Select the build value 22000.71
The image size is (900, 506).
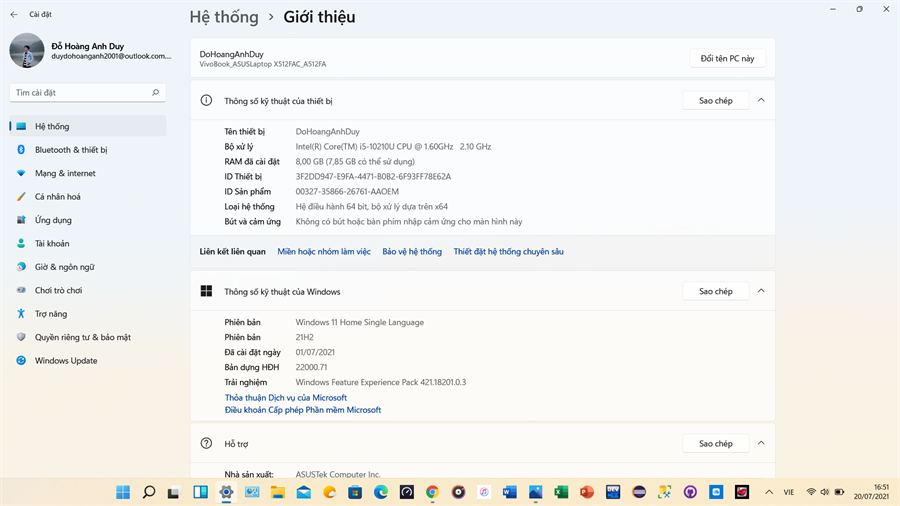click(x=312, y=367)
